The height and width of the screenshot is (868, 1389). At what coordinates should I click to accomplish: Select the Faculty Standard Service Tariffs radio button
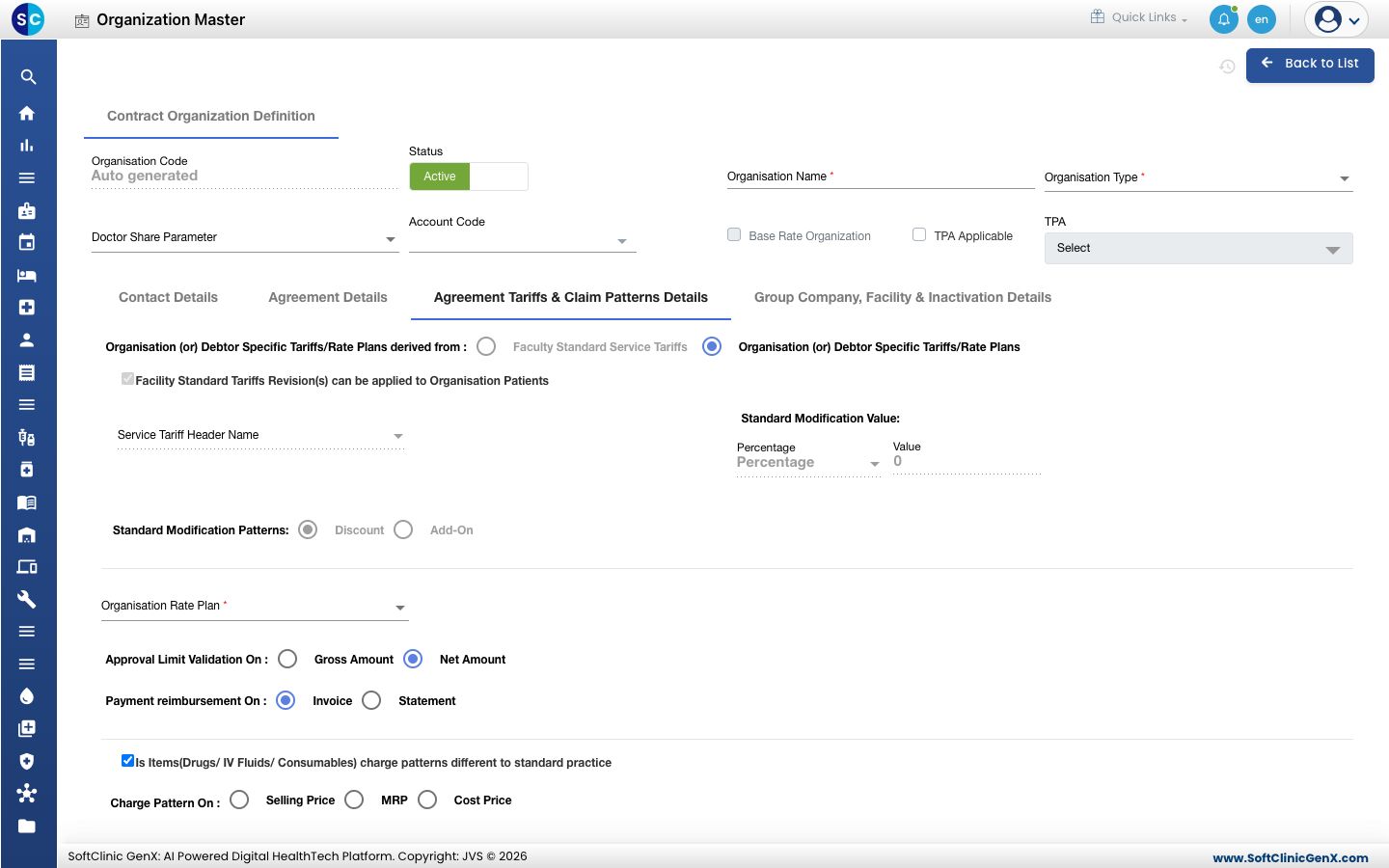coord(486,346)
